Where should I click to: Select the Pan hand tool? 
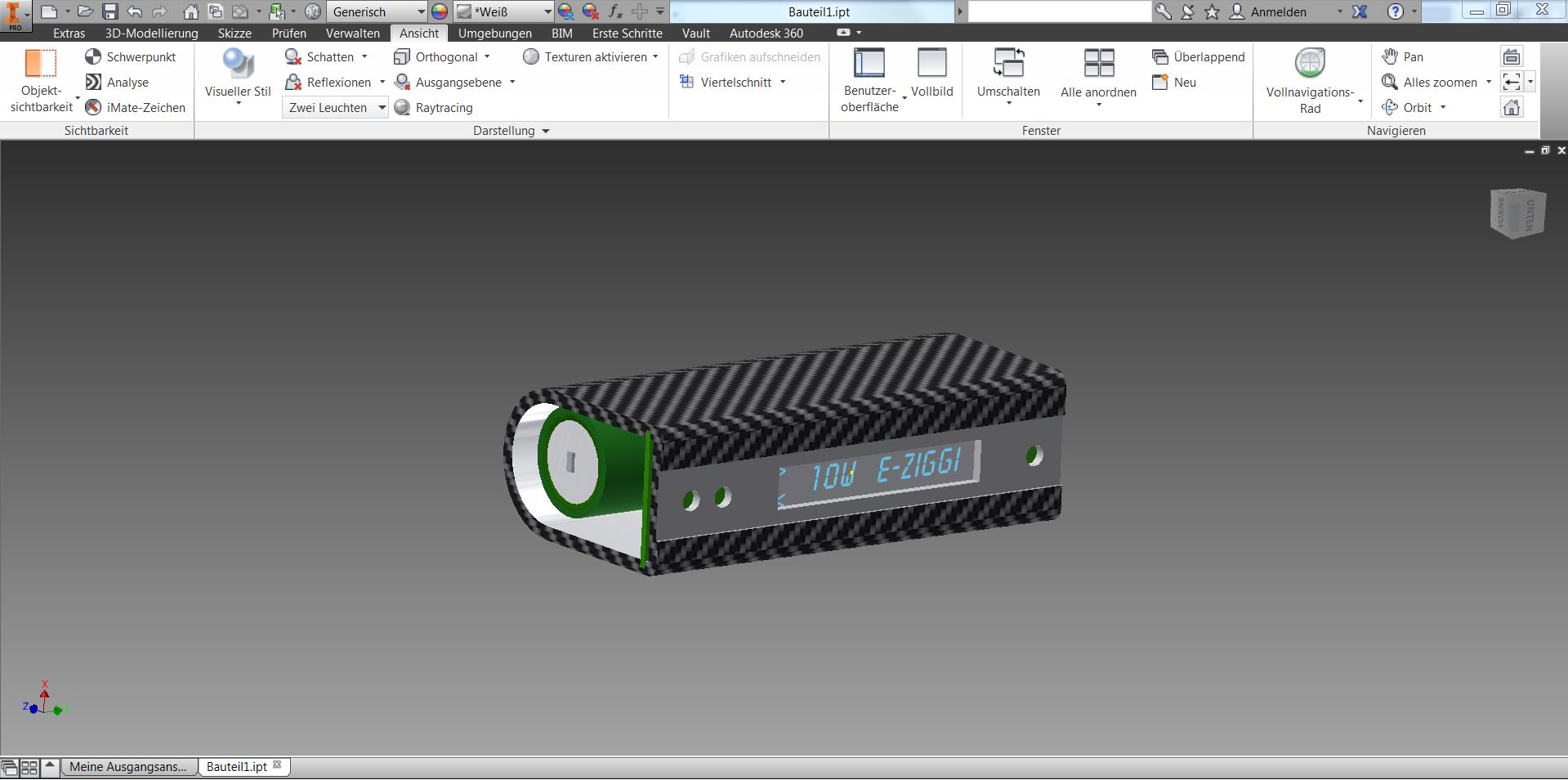[x=1402, y=56]
